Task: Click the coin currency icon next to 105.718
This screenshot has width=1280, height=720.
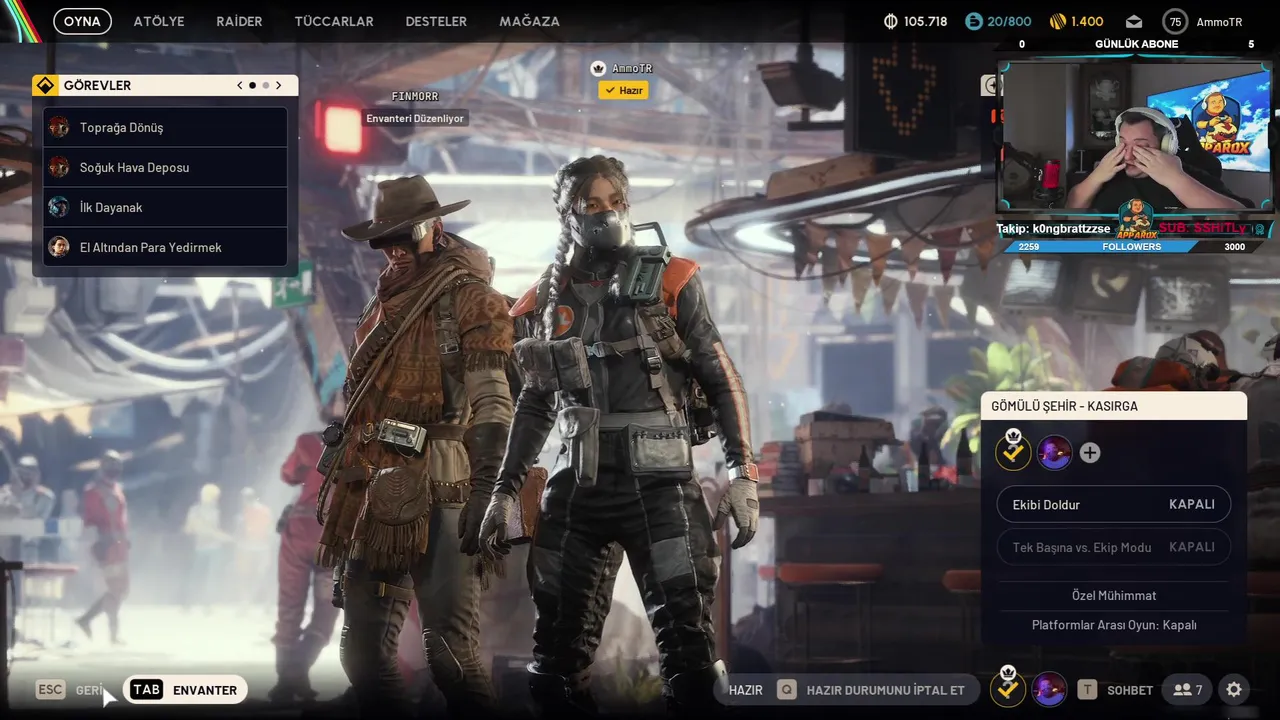Action: [891, 21]
